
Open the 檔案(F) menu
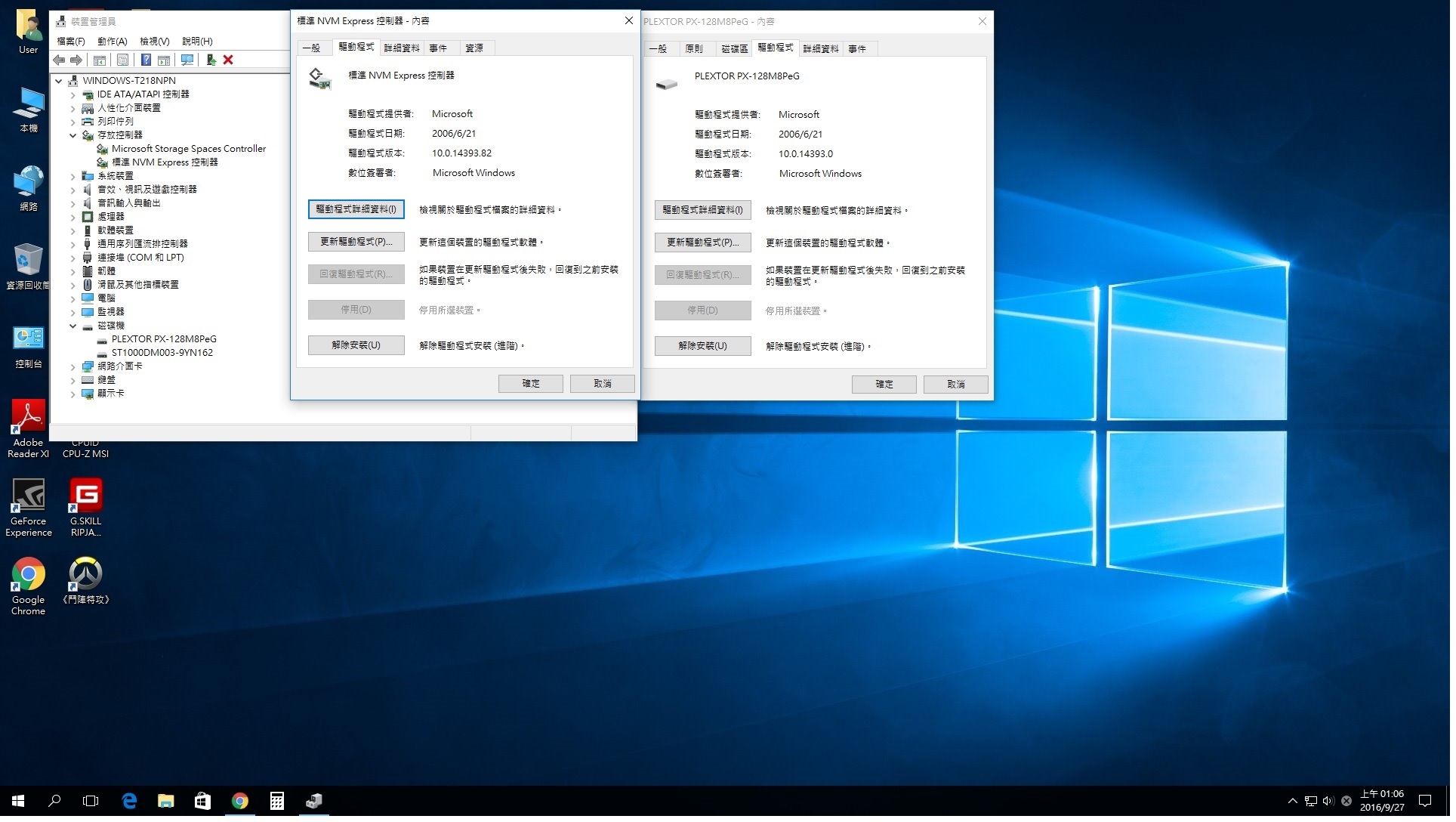click(71, 42)
